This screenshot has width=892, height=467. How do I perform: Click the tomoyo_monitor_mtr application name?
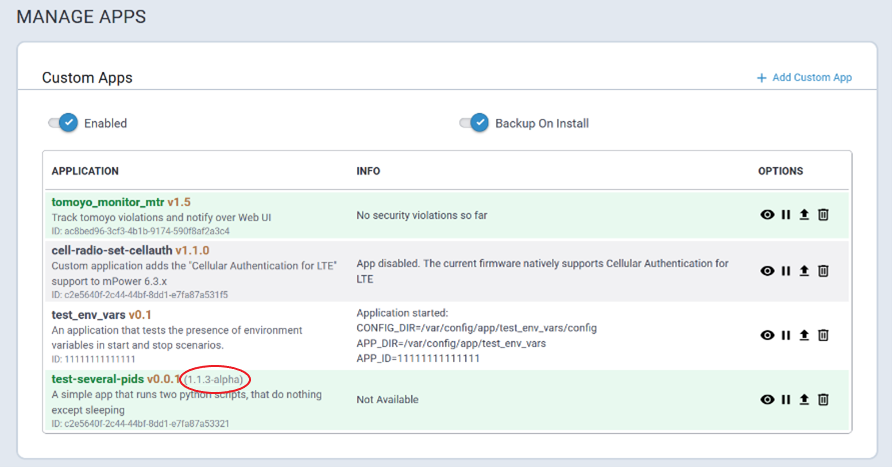[107, 202]
